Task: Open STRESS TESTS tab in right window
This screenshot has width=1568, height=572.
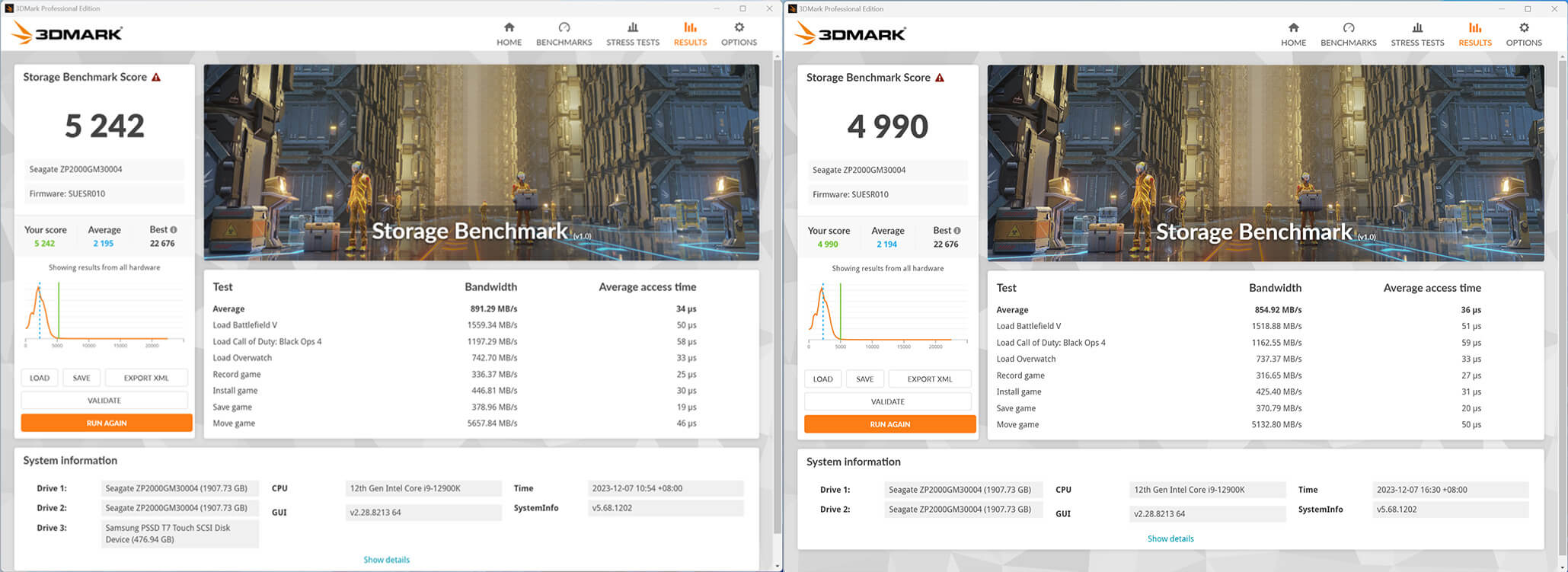Action: (1417, 35)
